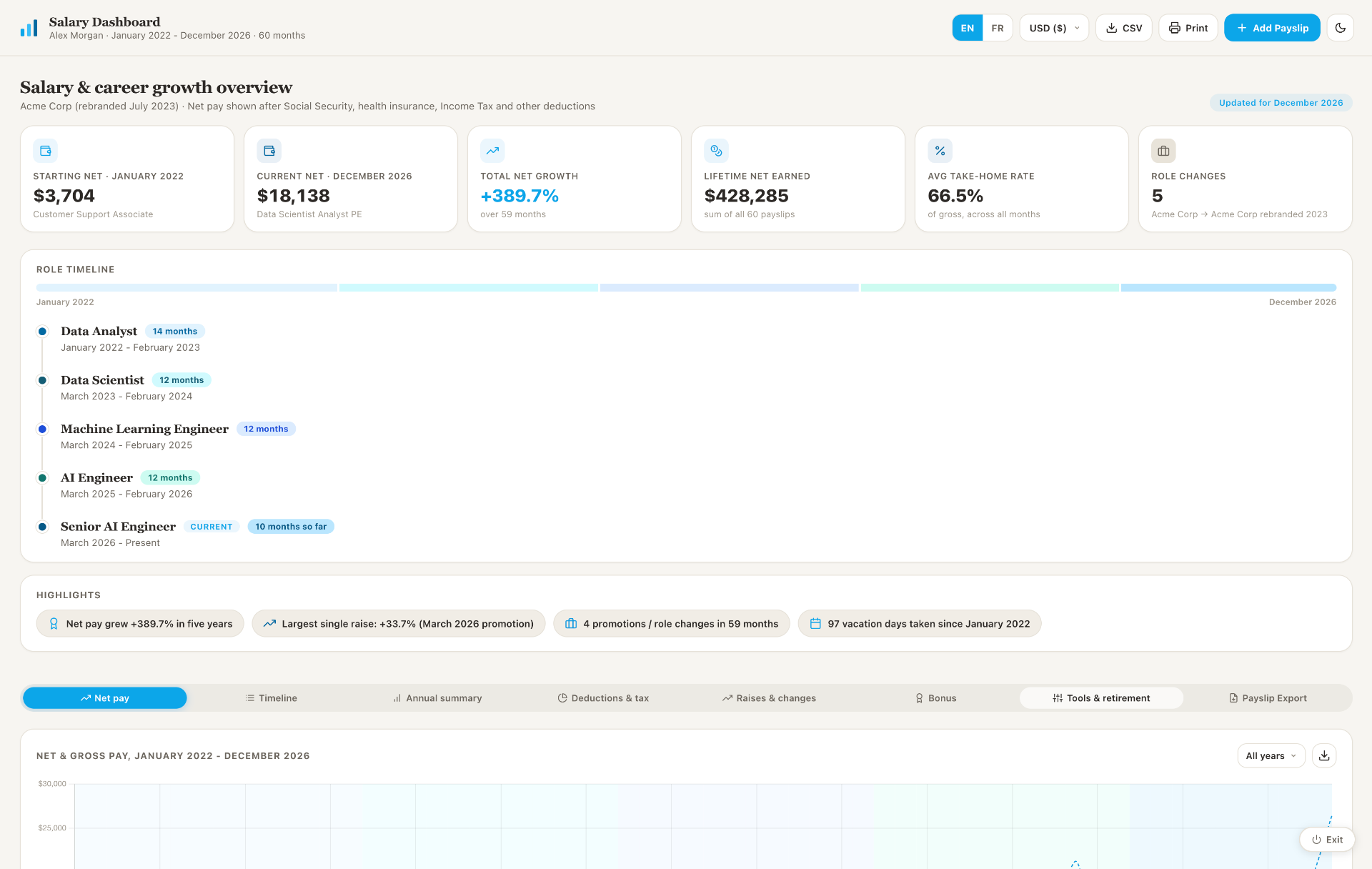The height and width of the screenshot is (869, 1372).
Task: Switch the language to EN
Action: 967,28
